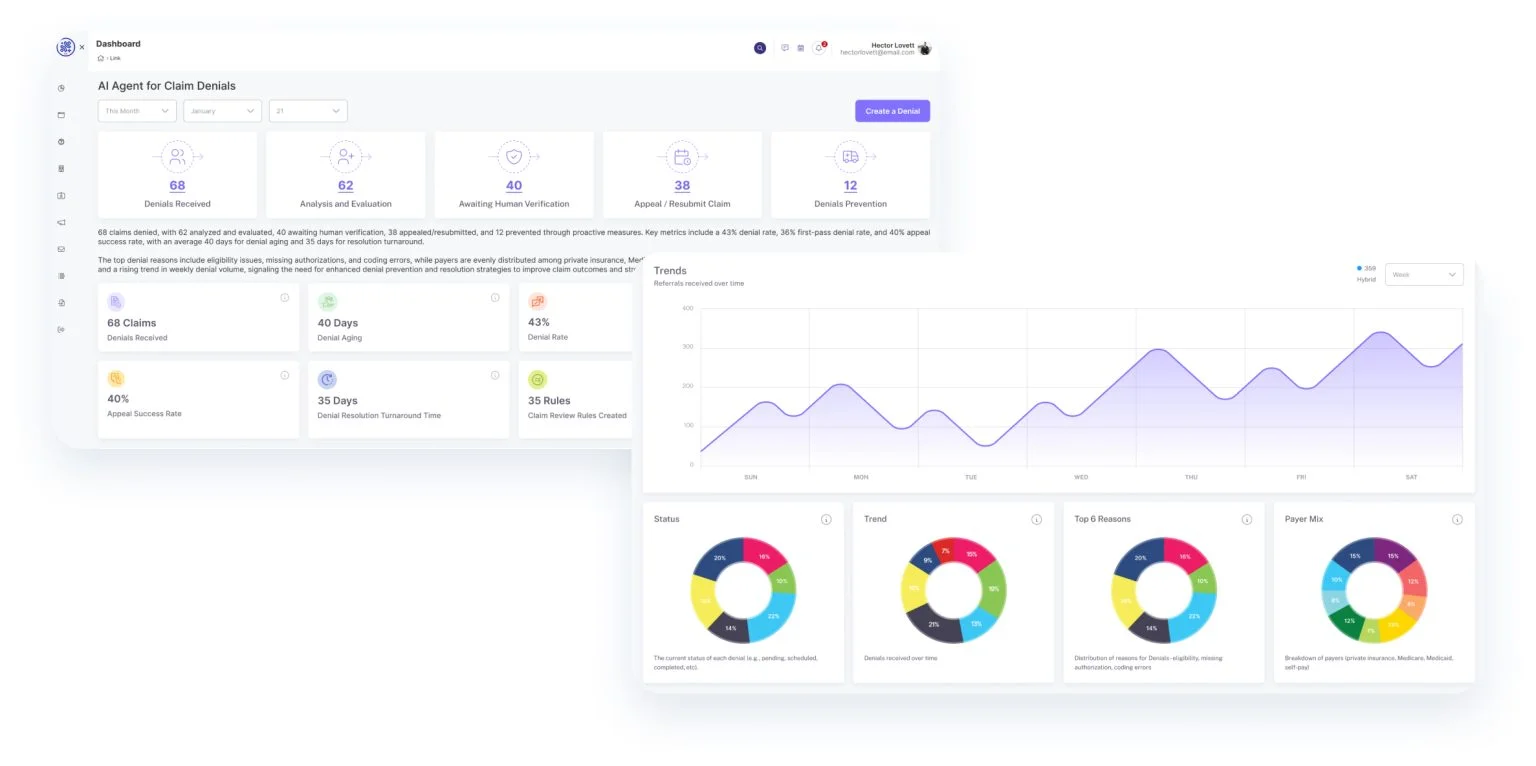This screenshot has height=766, width=1536.
Task: Click info icon on Payer Mix card
Action: tap(1457, 519)
